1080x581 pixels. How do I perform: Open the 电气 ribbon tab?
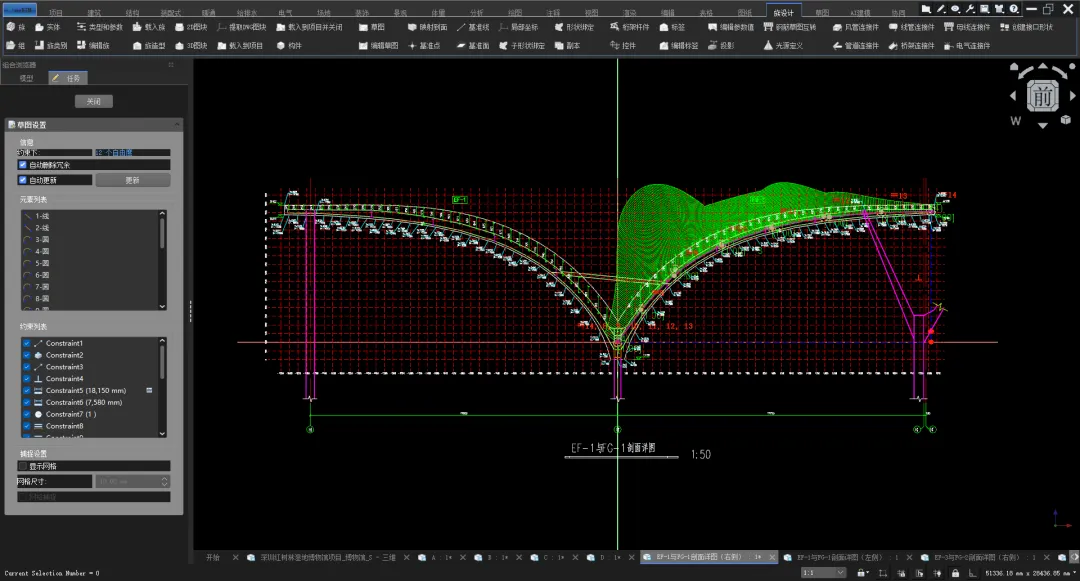(285, 12)
